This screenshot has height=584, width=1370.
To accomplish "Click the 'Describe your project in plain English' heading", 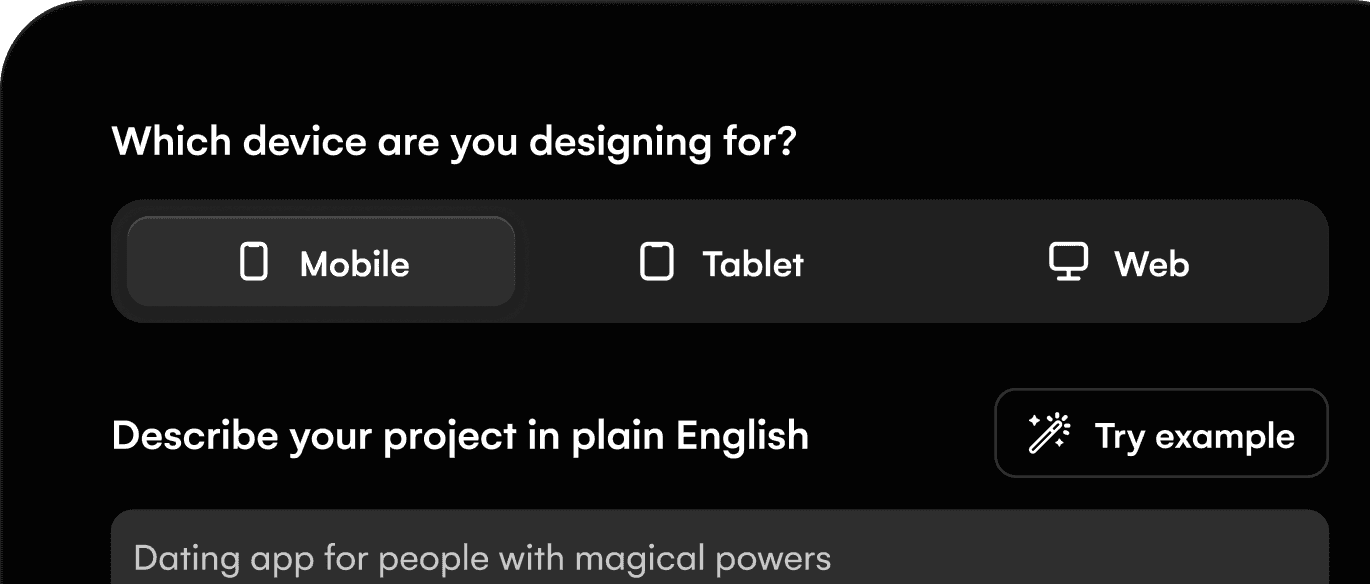I will point(460,437).
